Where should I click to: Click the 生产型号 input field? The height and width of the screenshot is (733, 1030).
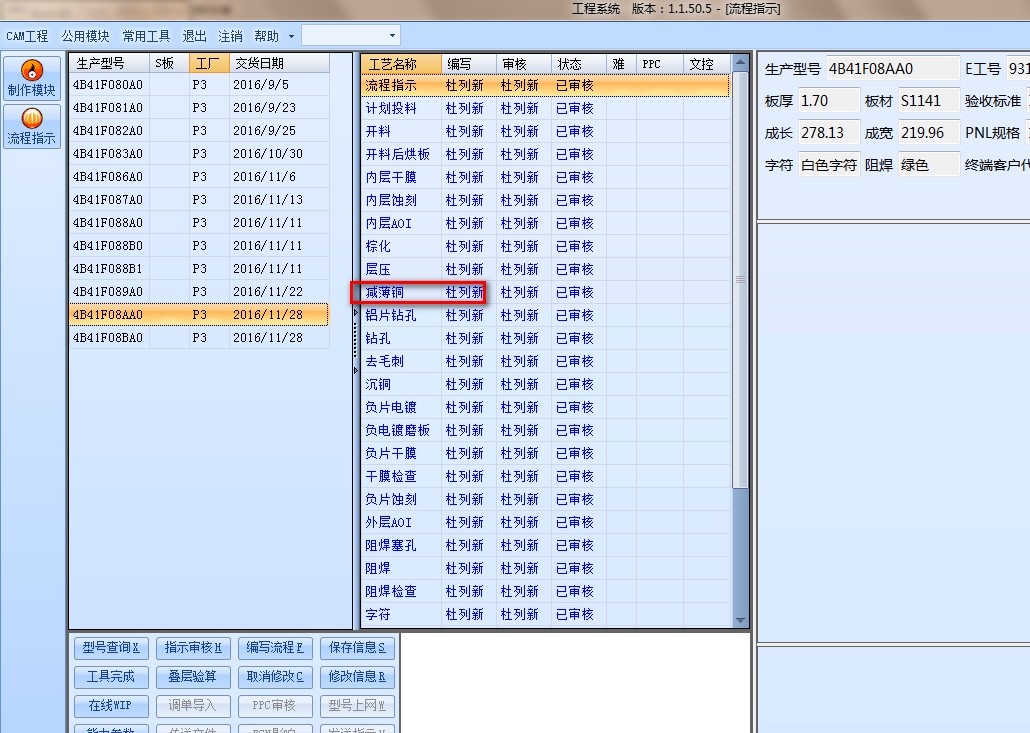pos(893,68)
